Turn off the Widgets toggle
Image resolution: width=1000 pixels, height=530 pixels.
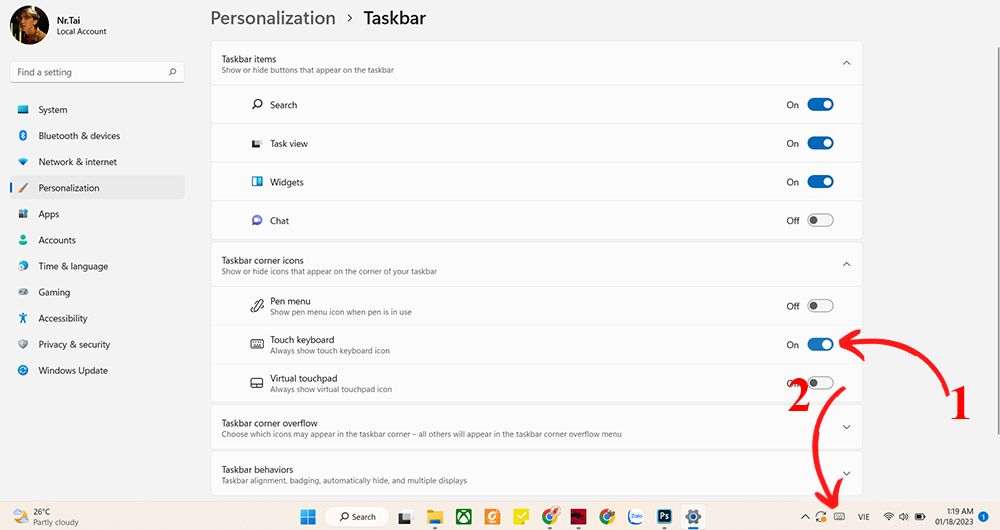[820, 182]
